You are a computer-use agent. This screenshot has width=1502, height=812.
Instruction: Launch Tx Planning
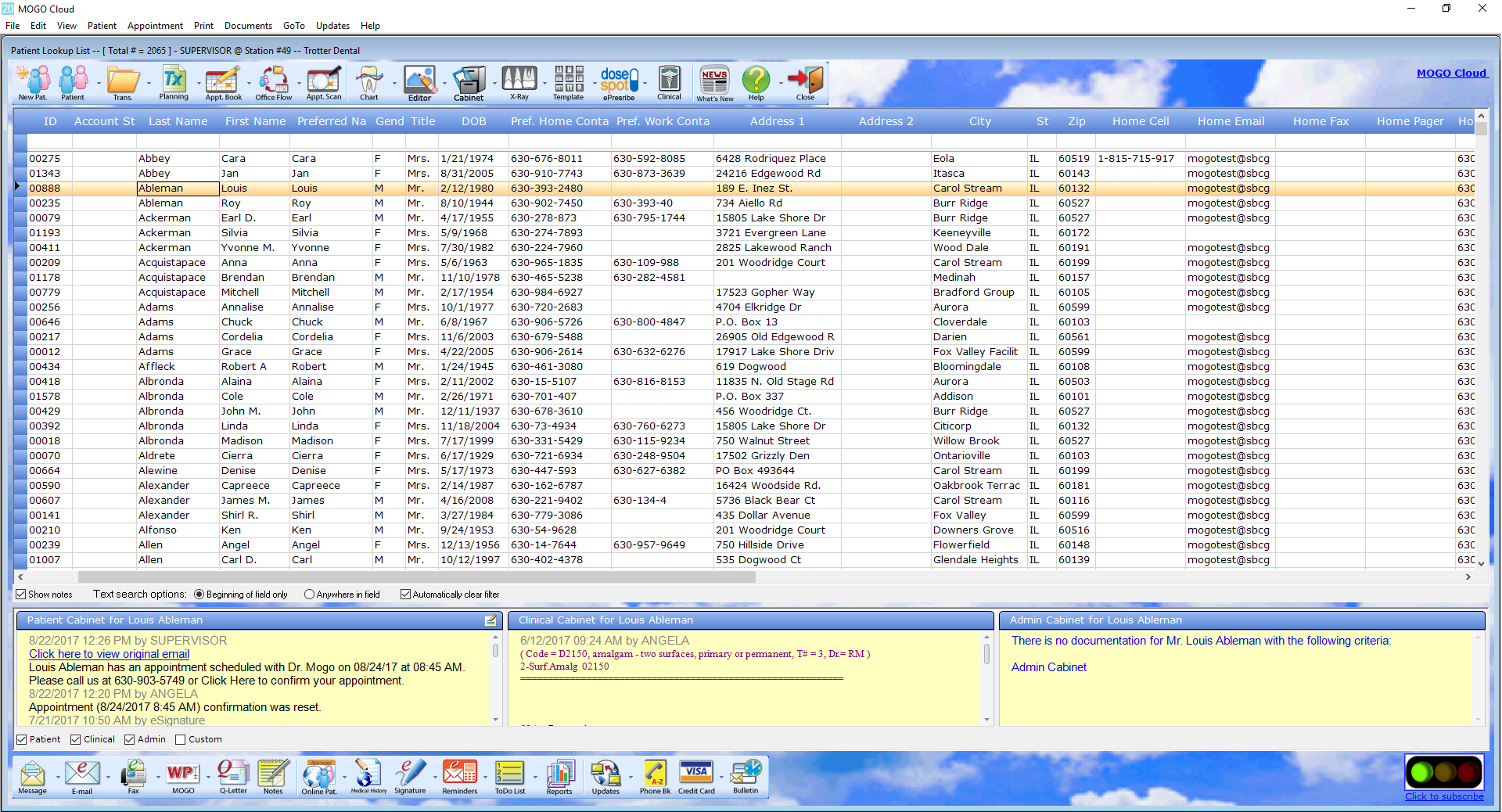(x=174, y=83)
